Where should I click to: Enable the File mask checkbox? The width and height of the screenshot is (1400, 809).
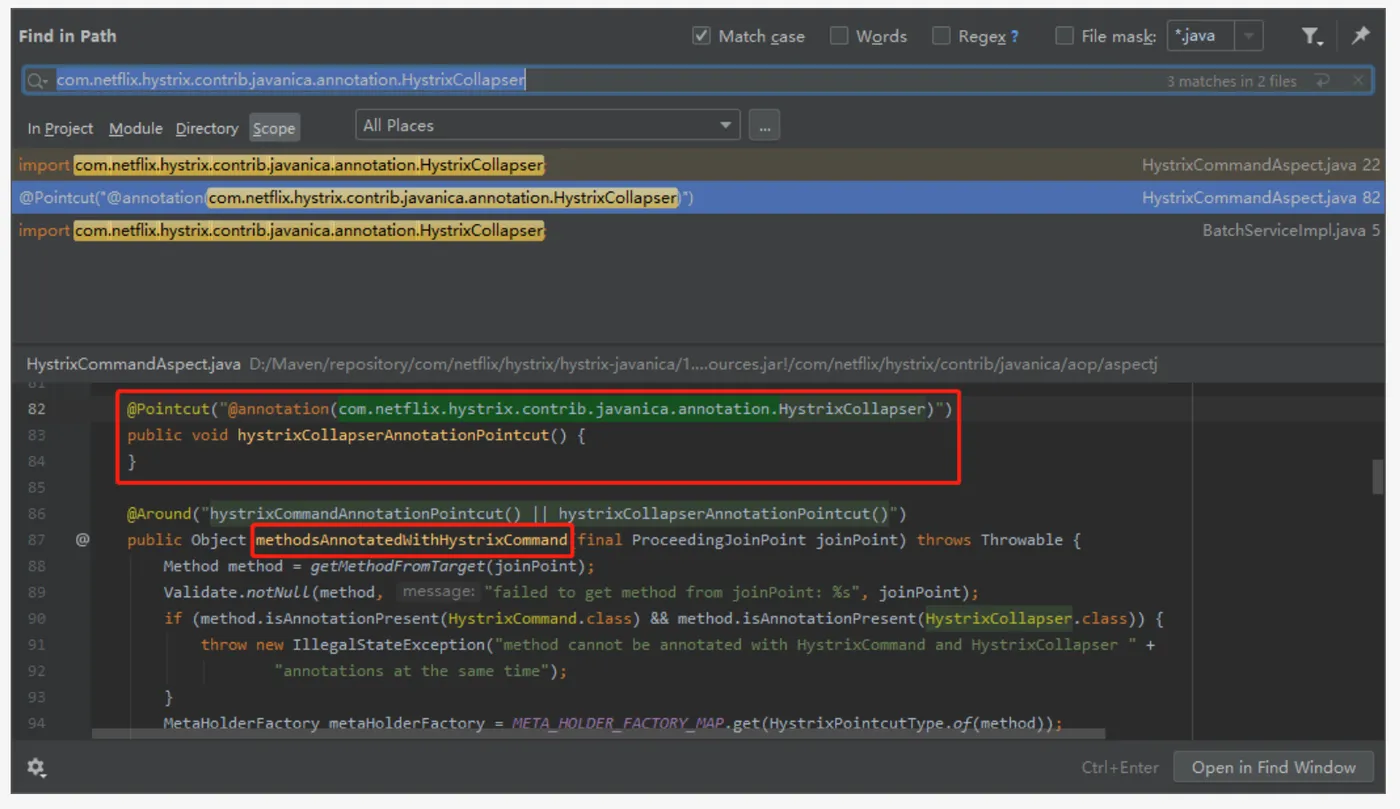pos(1065,36)
